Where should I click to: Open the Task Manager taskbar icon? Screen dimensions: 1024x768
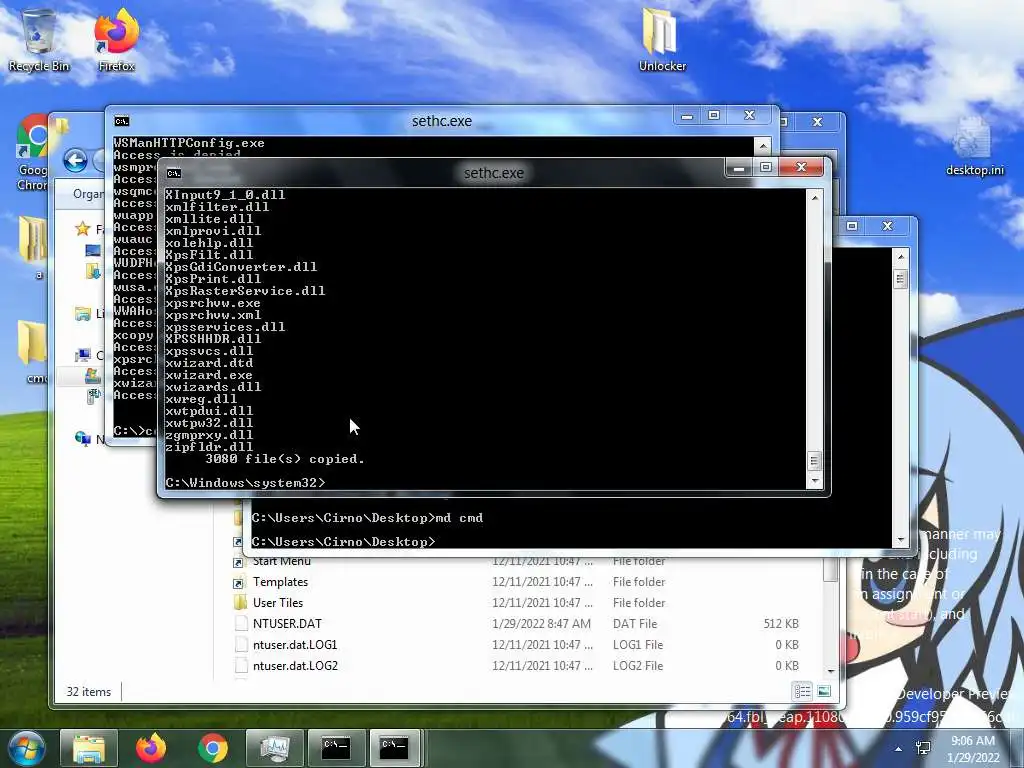click(274, 748)
